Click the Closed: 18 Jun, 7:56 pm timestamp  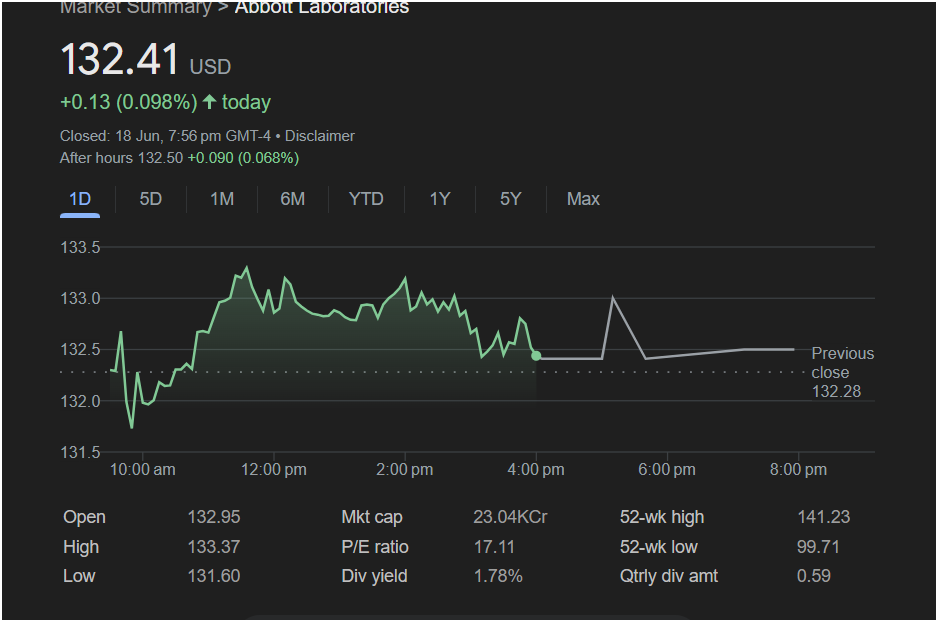pos(165,136)
